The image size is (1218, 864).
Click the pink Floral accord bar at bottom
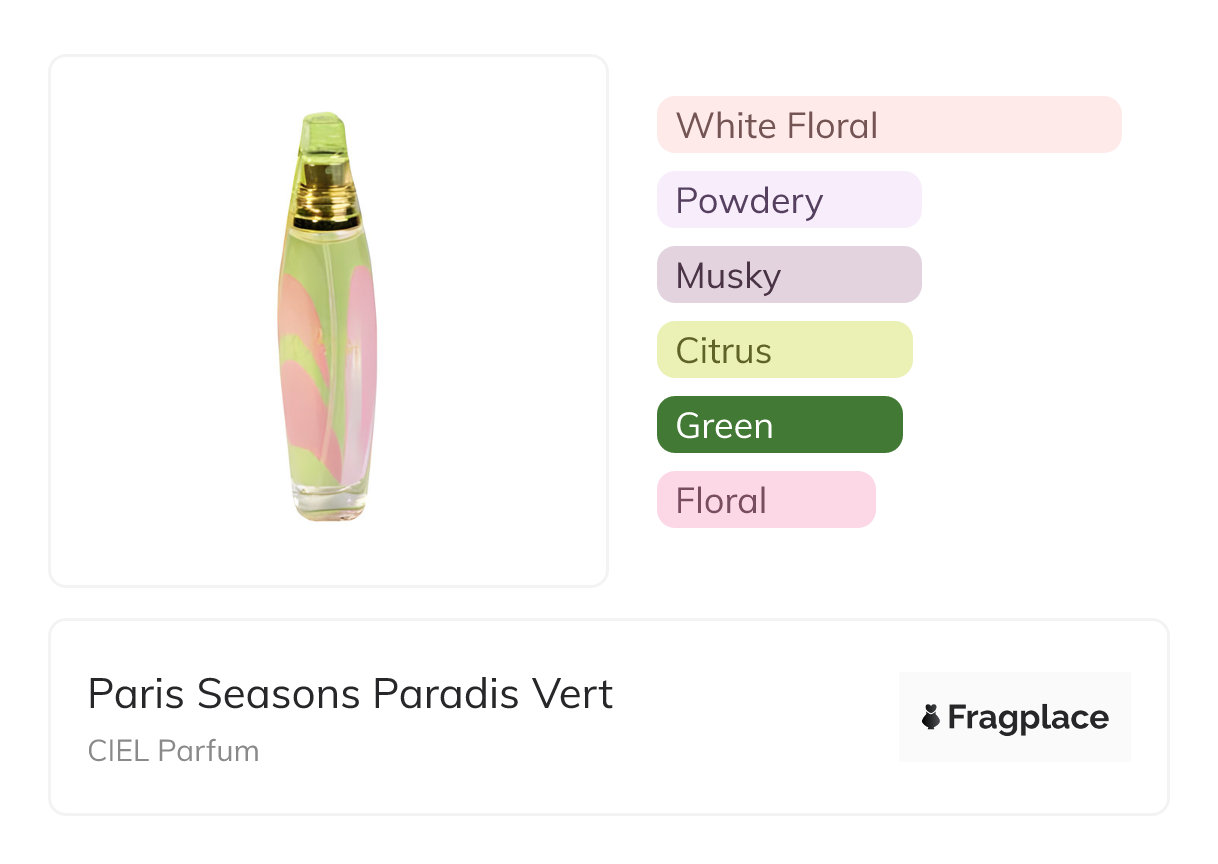765,500
